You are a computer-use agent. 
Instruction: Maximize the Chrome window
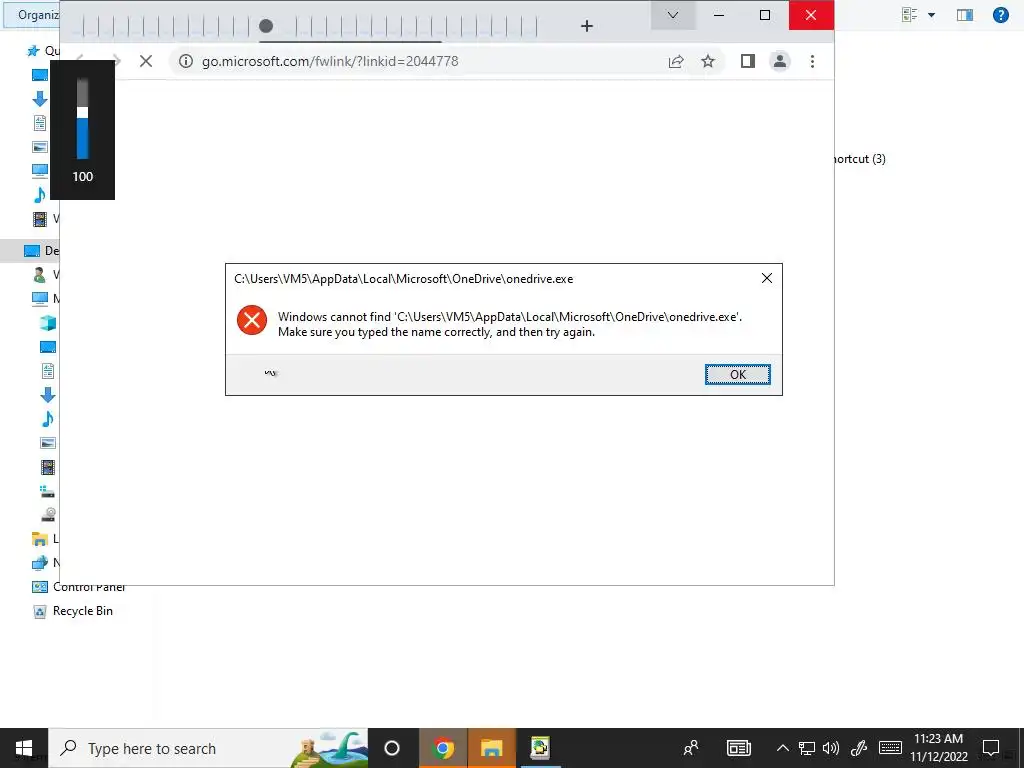point(765,15)
